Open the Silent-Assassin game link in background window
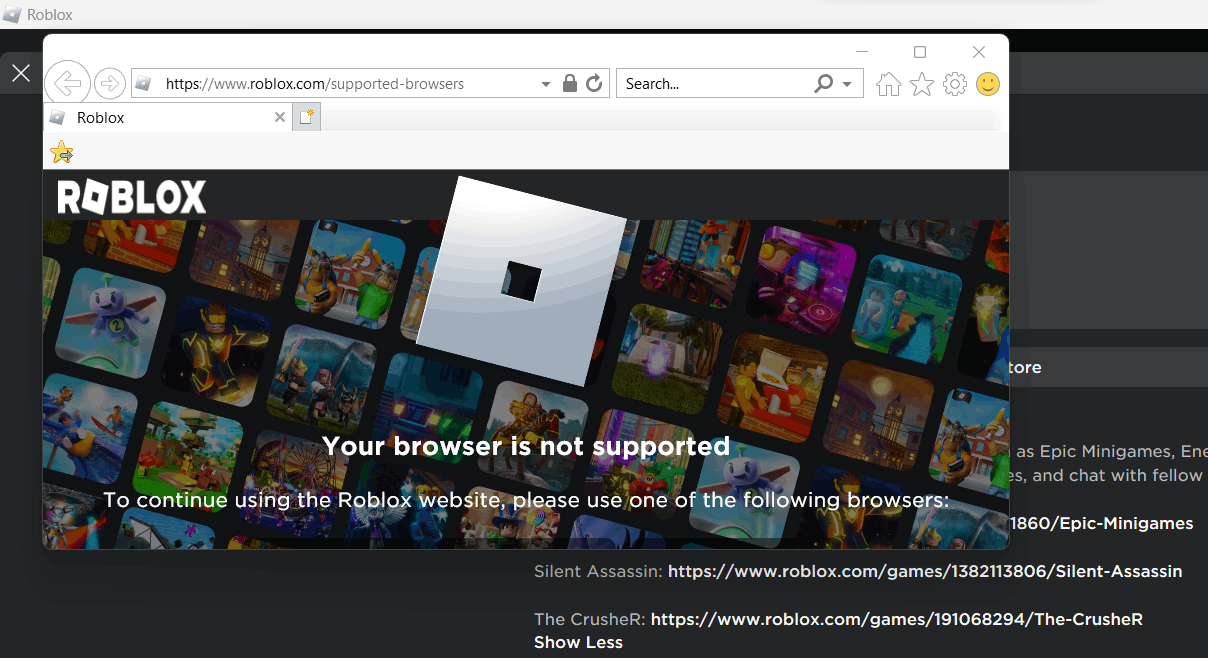 coord(925,571)
